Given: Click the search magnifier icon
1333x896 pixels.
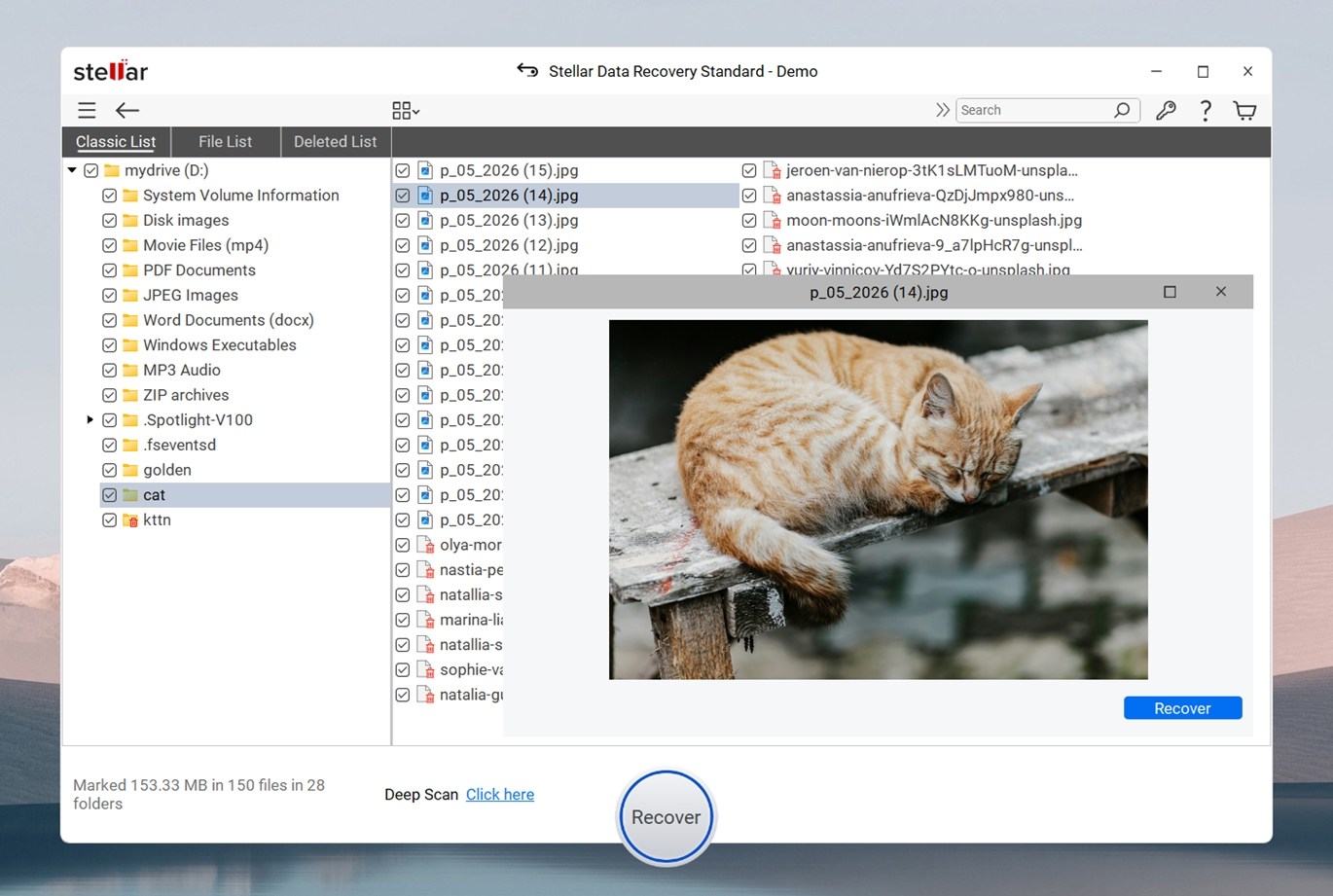Looking at the screenshot, I should [x=1123, y=110].
